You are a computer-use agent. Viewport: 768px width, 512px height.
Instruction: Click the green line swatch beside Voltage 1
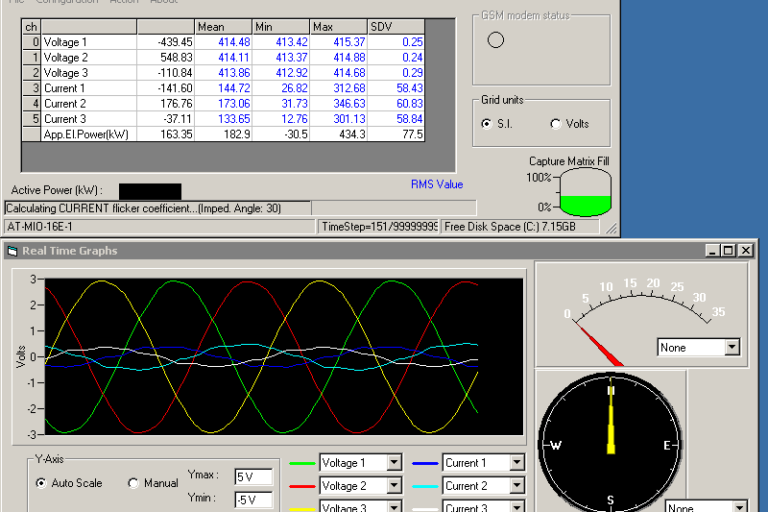click(302, 463)
